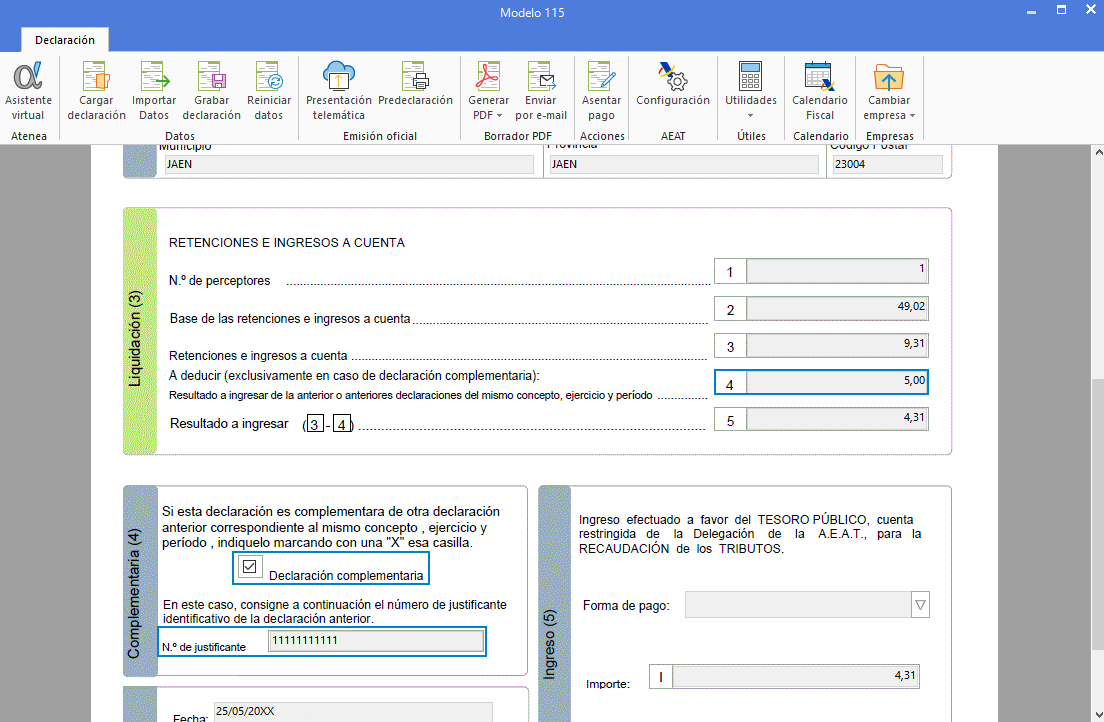1104x722 pixels.
Task: Open the Asentar pago tool
Action: click(x=601, y=90)
